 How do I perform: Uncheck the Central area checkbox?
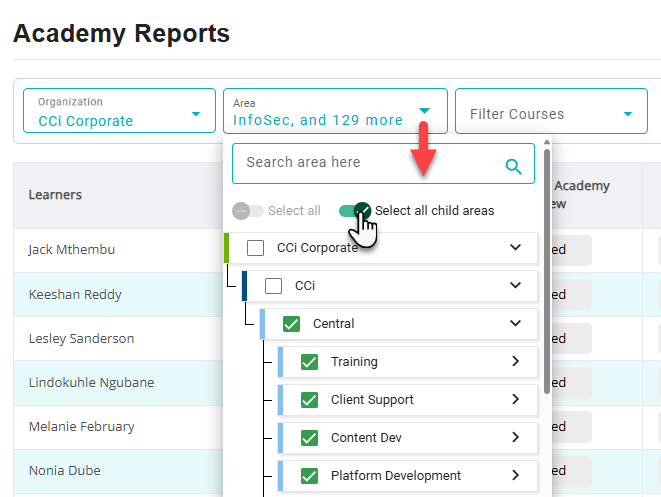[x=292, y=324]
